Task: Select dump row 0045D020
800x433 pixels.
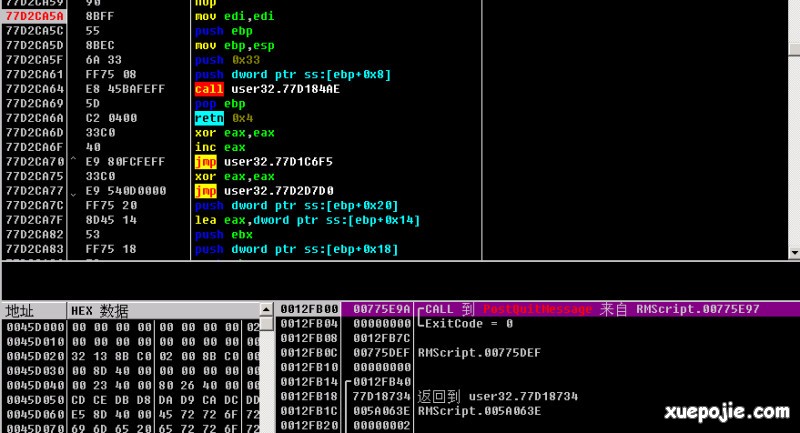Action: 133,356
